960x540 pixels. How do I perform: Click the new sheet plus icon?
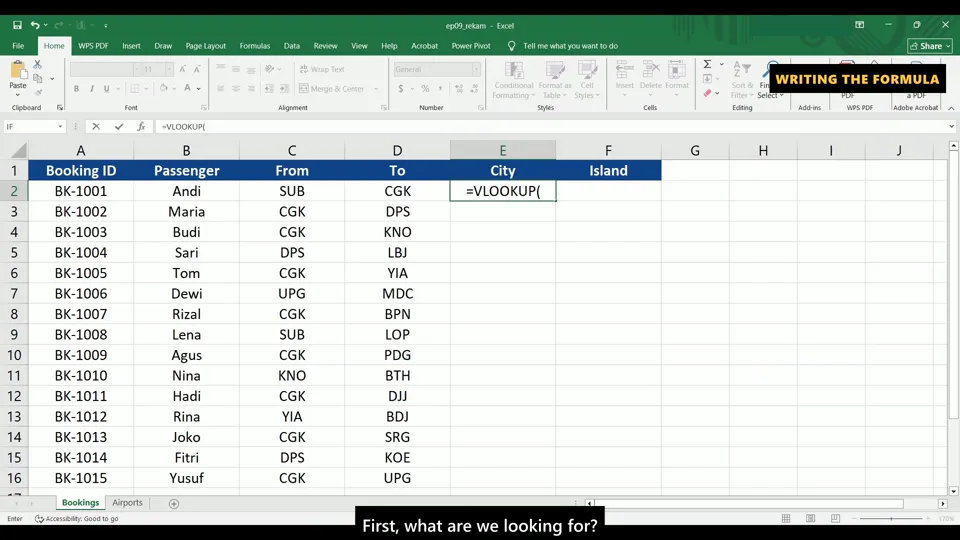pyautogui.click(x=174, y=503)
